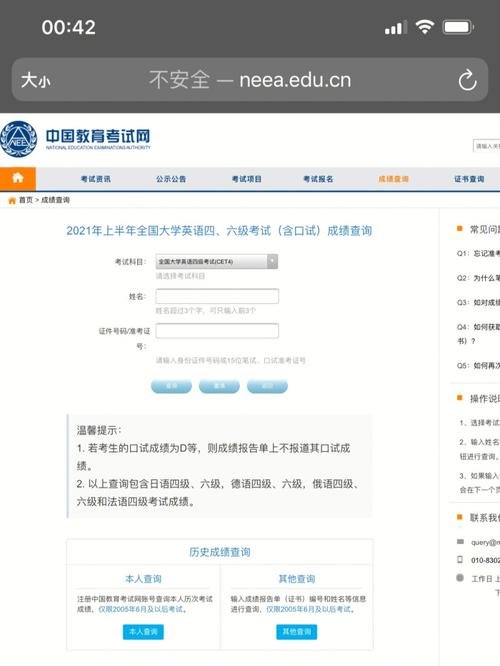
Task: Tap the battery status icon
Action: click(x=458, y=28)
